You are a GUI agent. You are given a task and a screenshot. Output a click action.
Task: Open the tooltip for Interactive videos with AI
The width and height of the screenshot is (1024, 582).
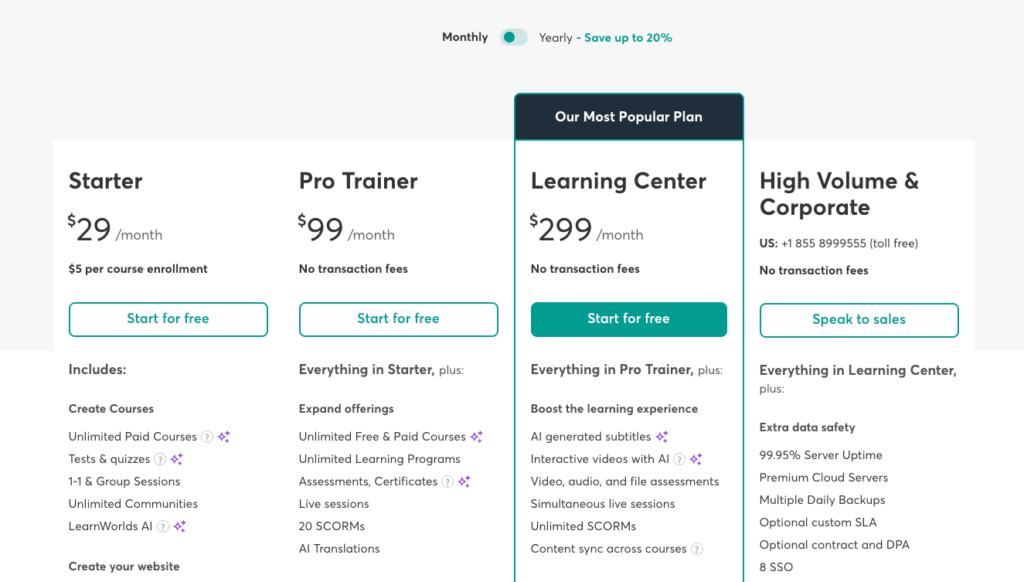click(x=679, y=459)
